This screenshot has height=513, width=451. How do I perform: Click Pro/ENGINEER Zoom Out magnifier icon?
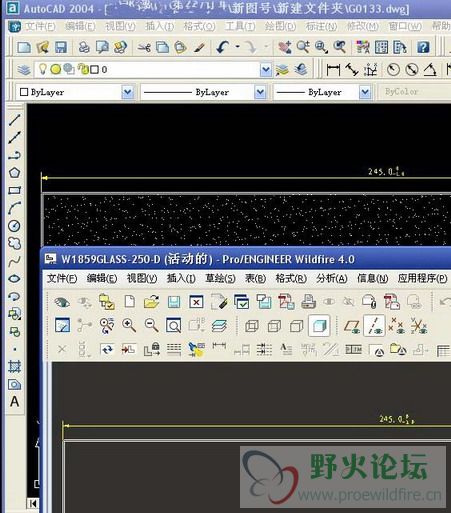coord(151,325)
